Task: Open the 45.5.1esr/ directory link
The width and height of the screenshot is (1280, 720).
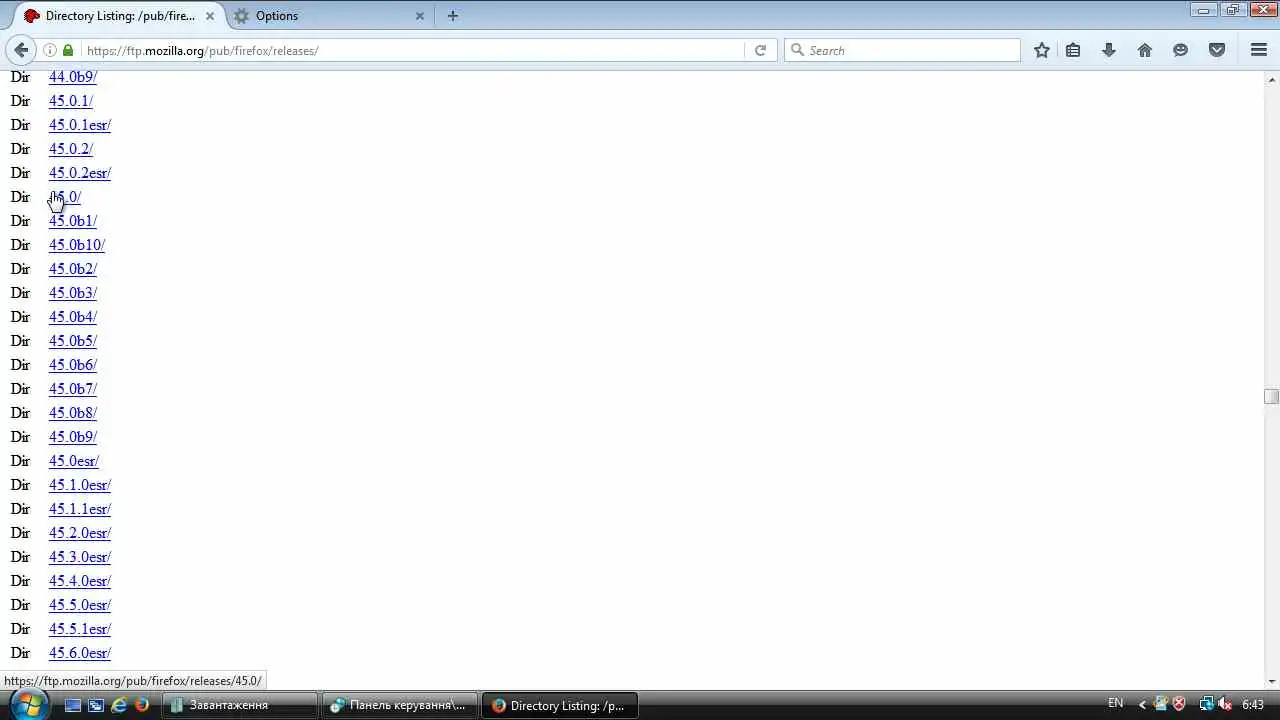Action: (80, 629)
